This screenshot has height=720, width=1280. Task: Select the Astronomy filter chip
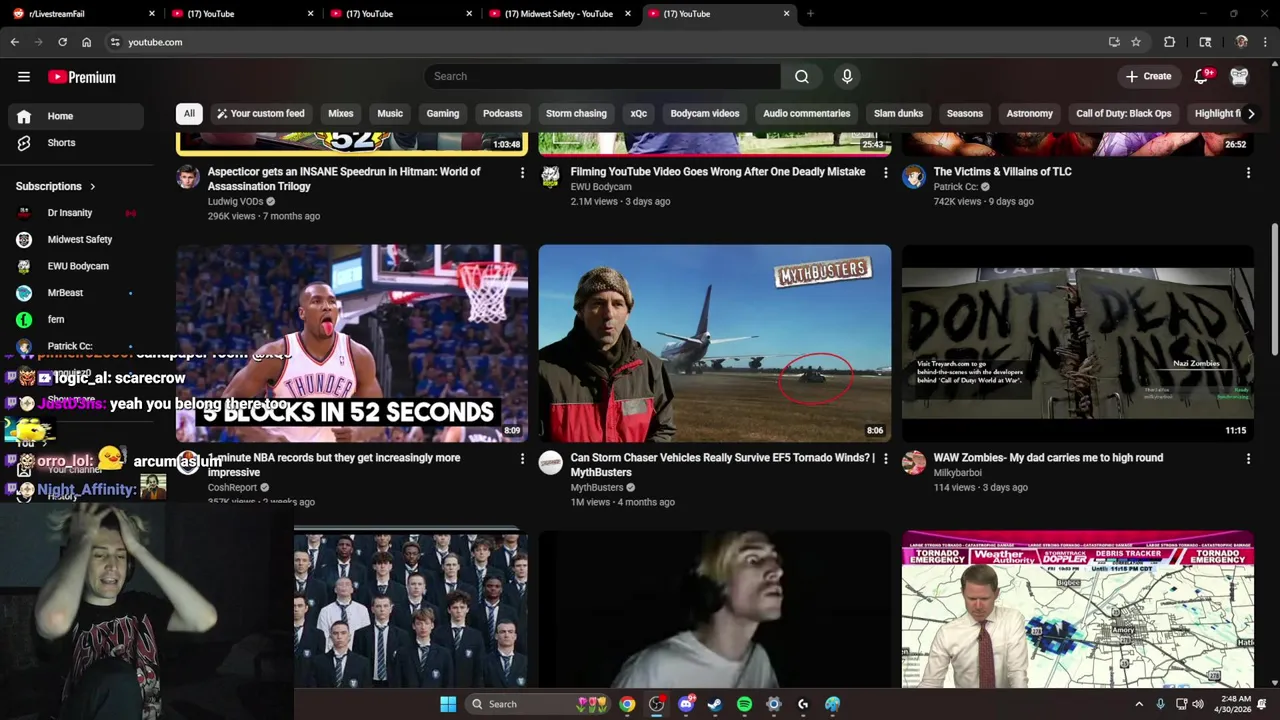point(1030,113)
